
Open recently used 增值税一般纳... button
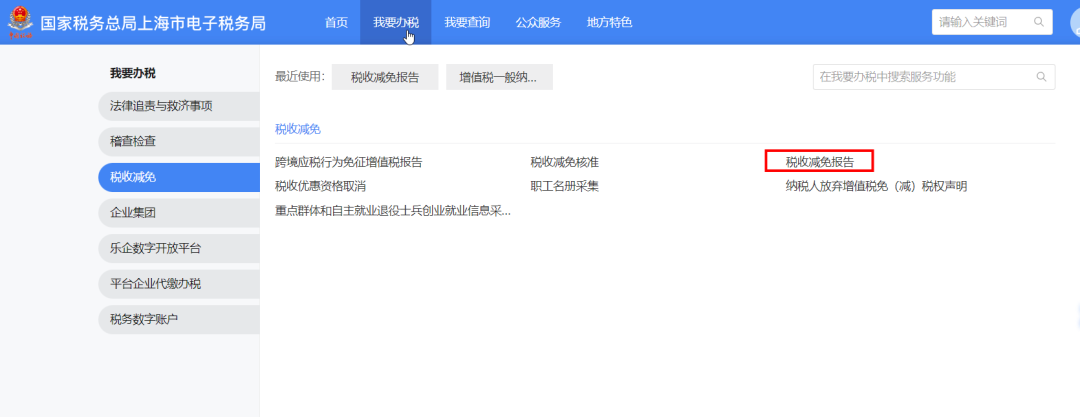click(499, 77)
